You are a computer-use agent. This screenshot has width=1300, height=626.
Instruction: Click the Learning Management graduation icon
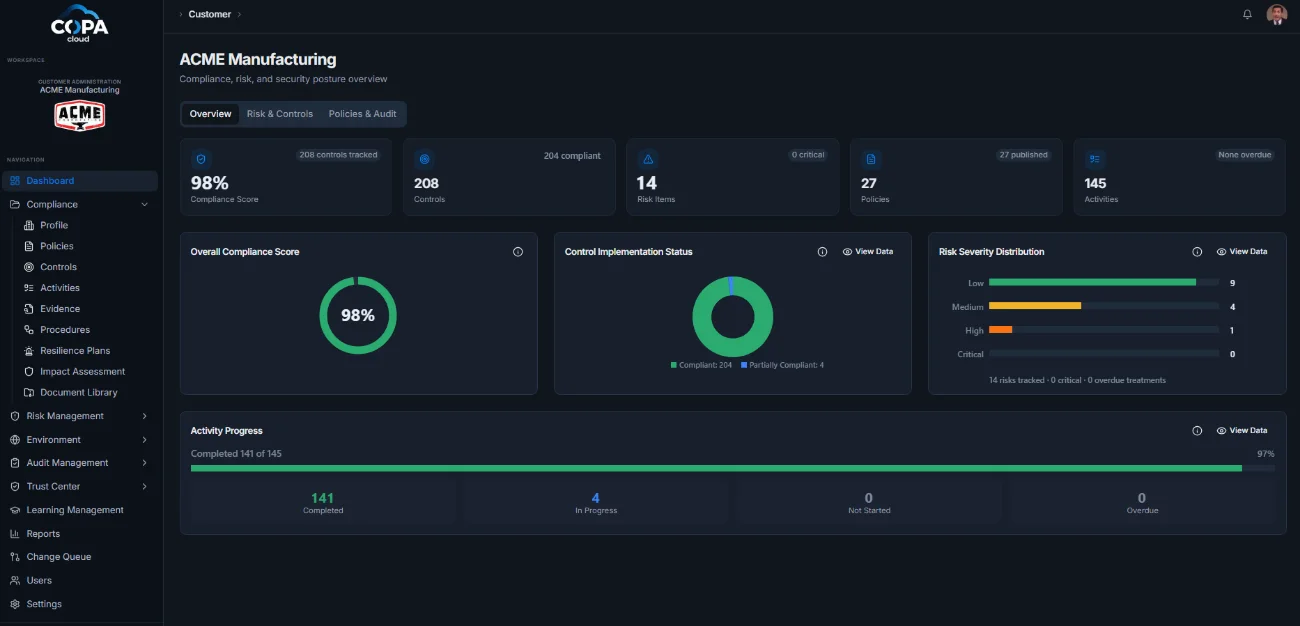15,510
